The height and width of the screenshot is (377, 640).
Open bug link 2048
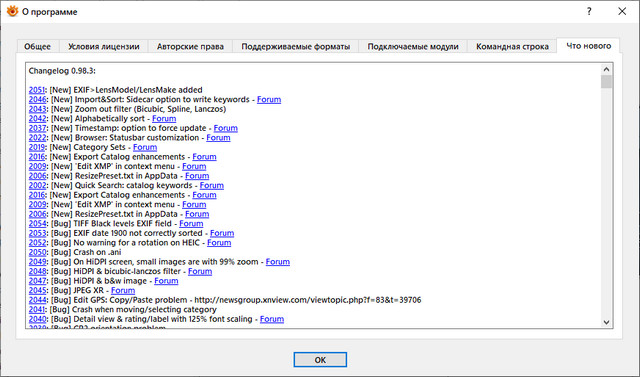click(x=37, y=271)
